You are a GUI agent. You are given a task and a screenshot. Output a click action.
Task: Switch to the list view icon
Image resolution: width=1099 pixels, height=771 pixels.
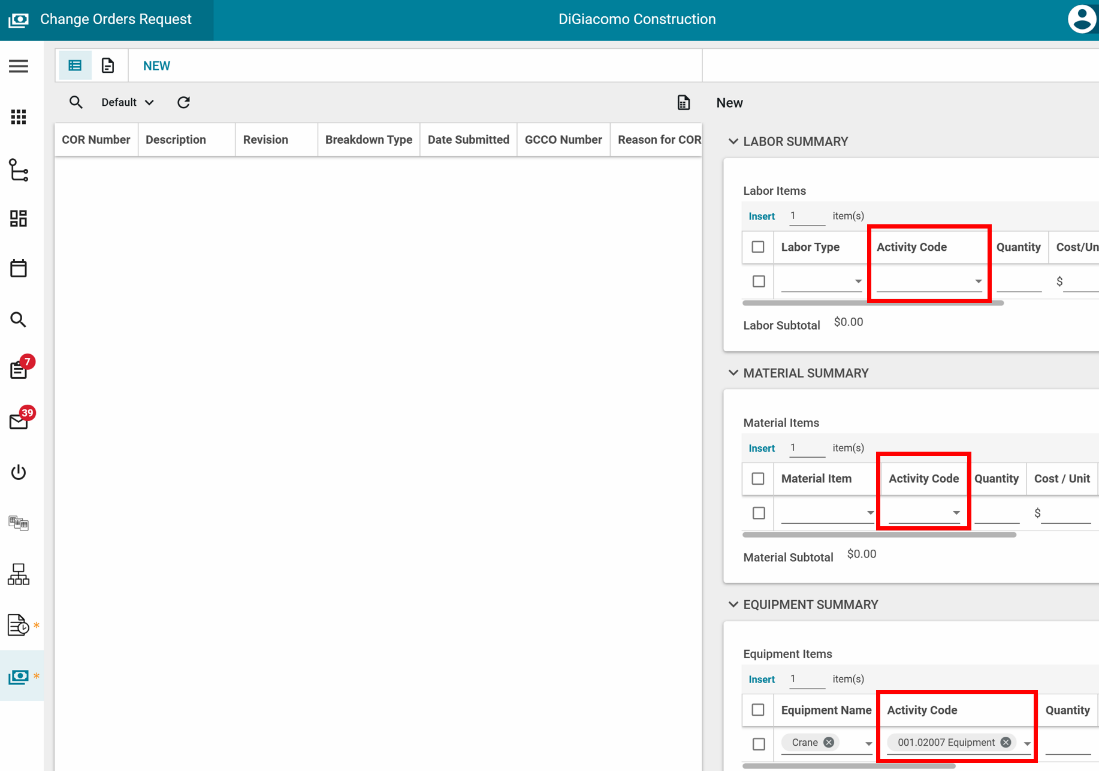point(75,66)
